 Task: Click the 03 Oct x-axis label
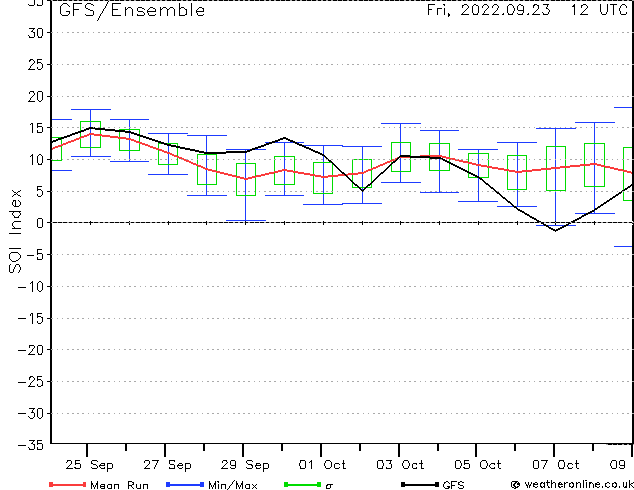pos(400,465)
